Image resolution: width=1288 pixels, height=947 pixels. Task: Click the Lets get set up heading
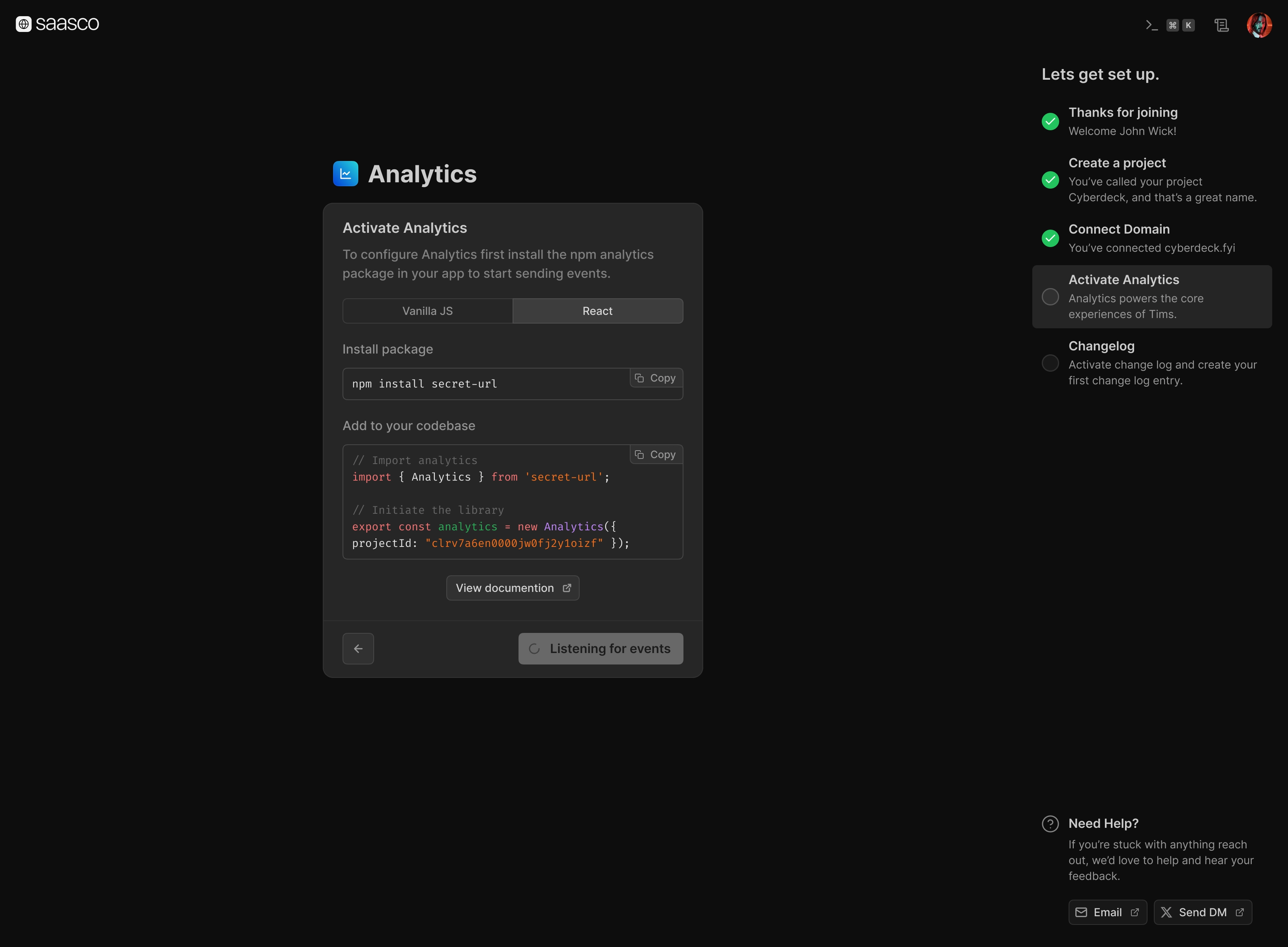coord(1100,75)
